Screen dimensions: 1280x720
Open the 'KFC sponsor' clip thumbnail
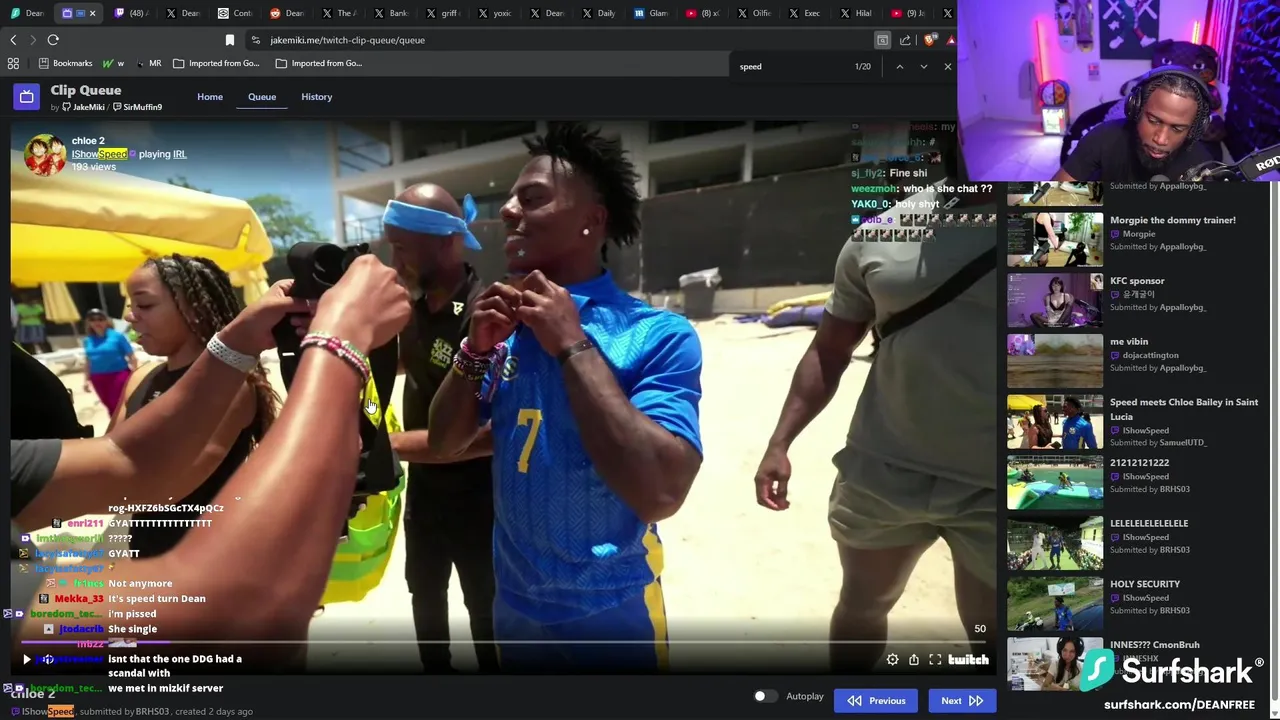point(1055,299)
